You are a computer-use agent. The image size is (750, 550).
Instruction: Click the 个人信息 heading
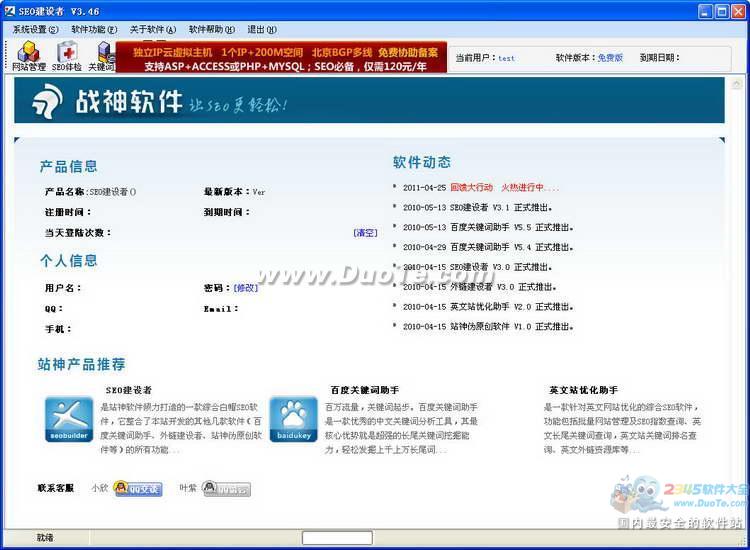pyautogui.click(x=69, y=261)
